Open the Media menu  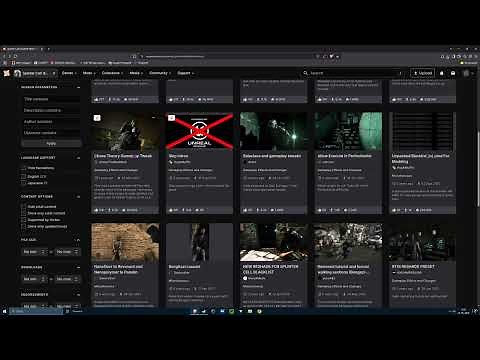[136, 73]
